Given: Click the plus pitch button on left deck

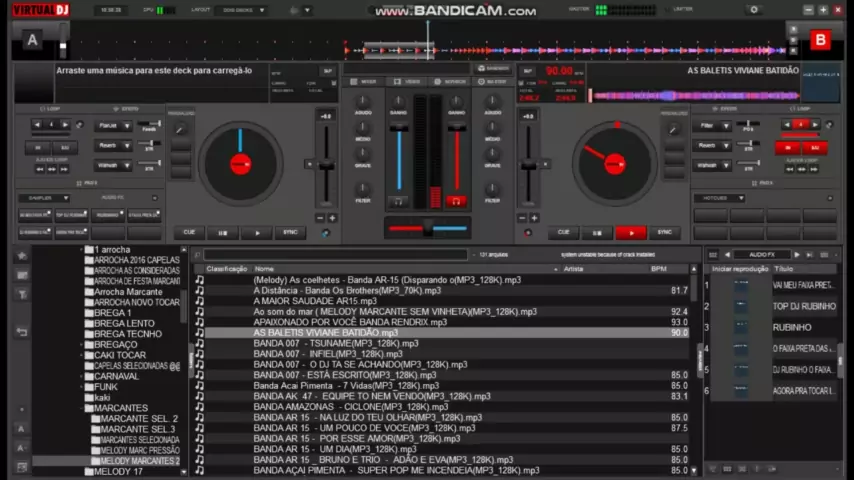Looking at the screenshot, I should coord(332,217).
